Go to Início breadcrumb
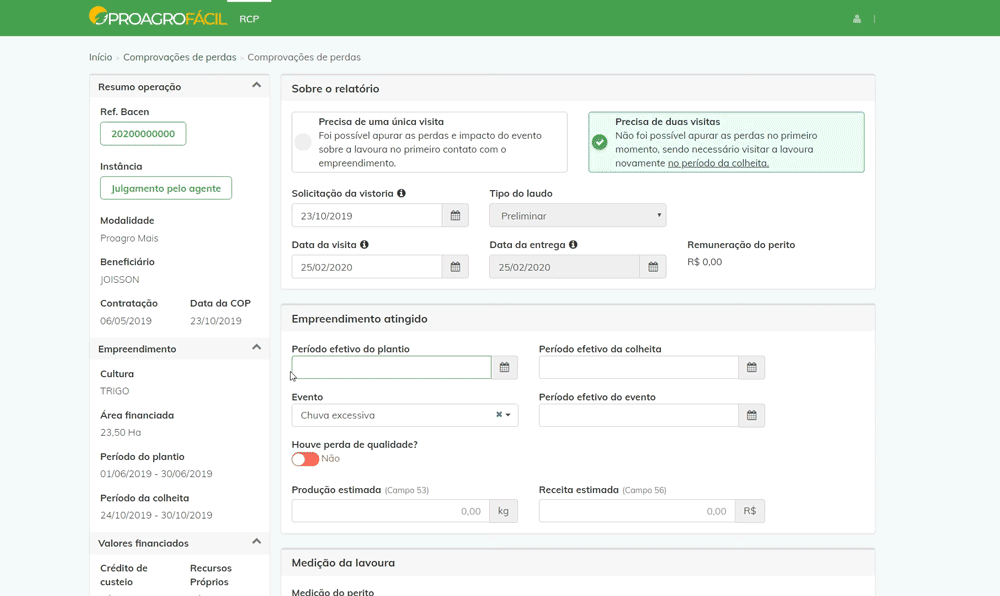This screenshot has width=1000, height=596. [101, 57]
